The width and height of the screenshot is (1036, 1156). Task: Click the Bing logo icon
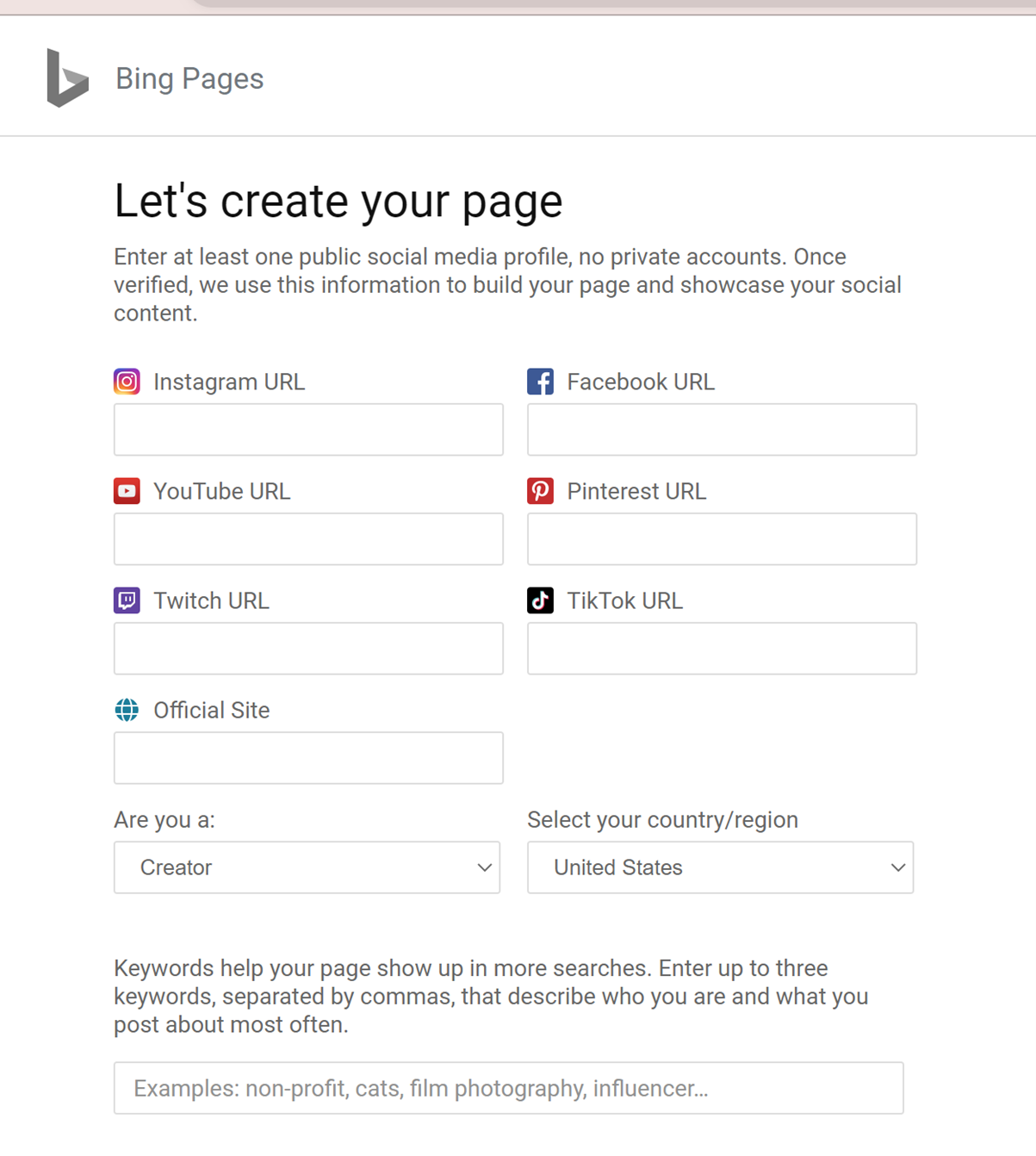[67, 78]
